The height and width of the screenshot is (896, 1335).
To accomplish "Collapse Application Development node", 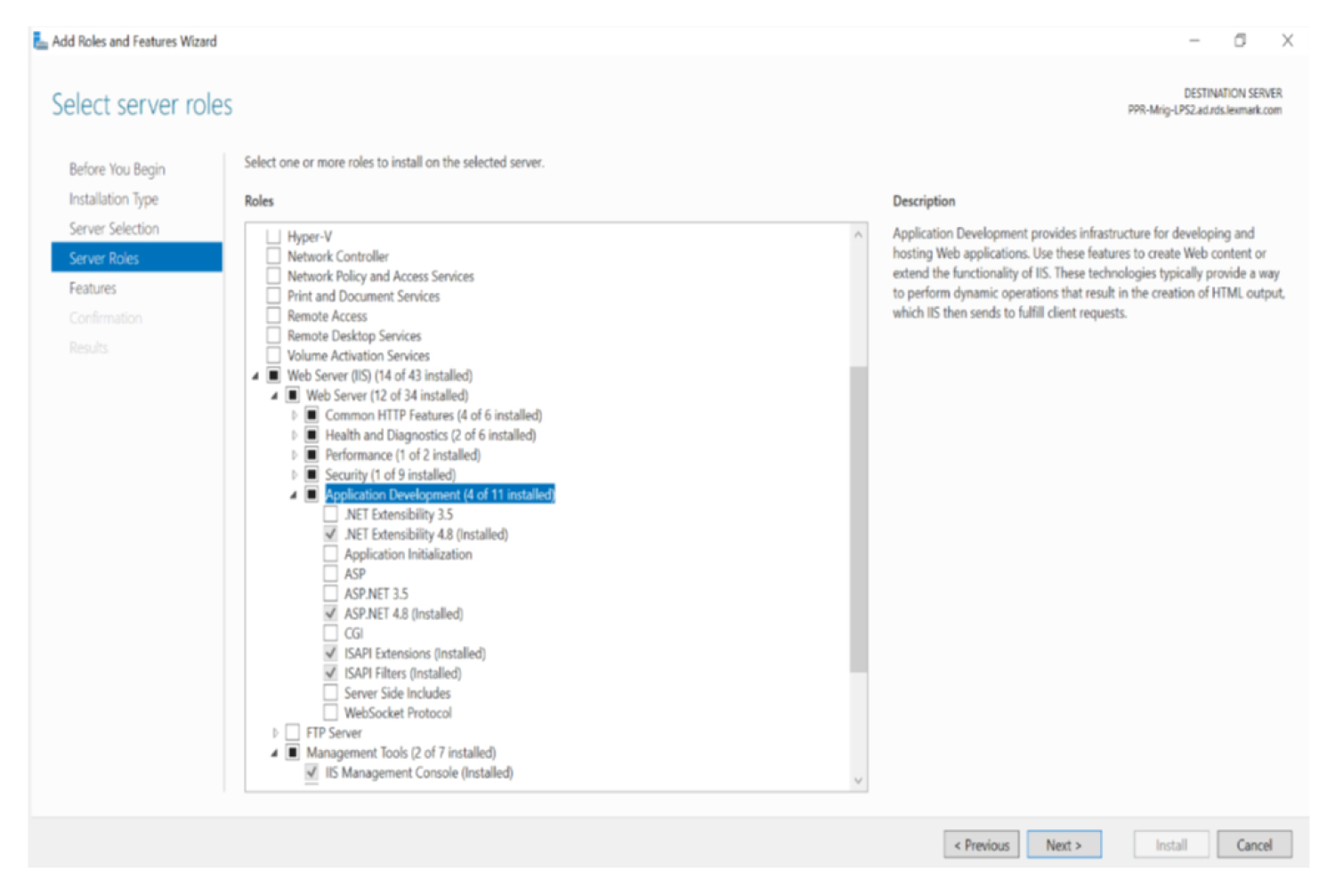I will point(294,496).
